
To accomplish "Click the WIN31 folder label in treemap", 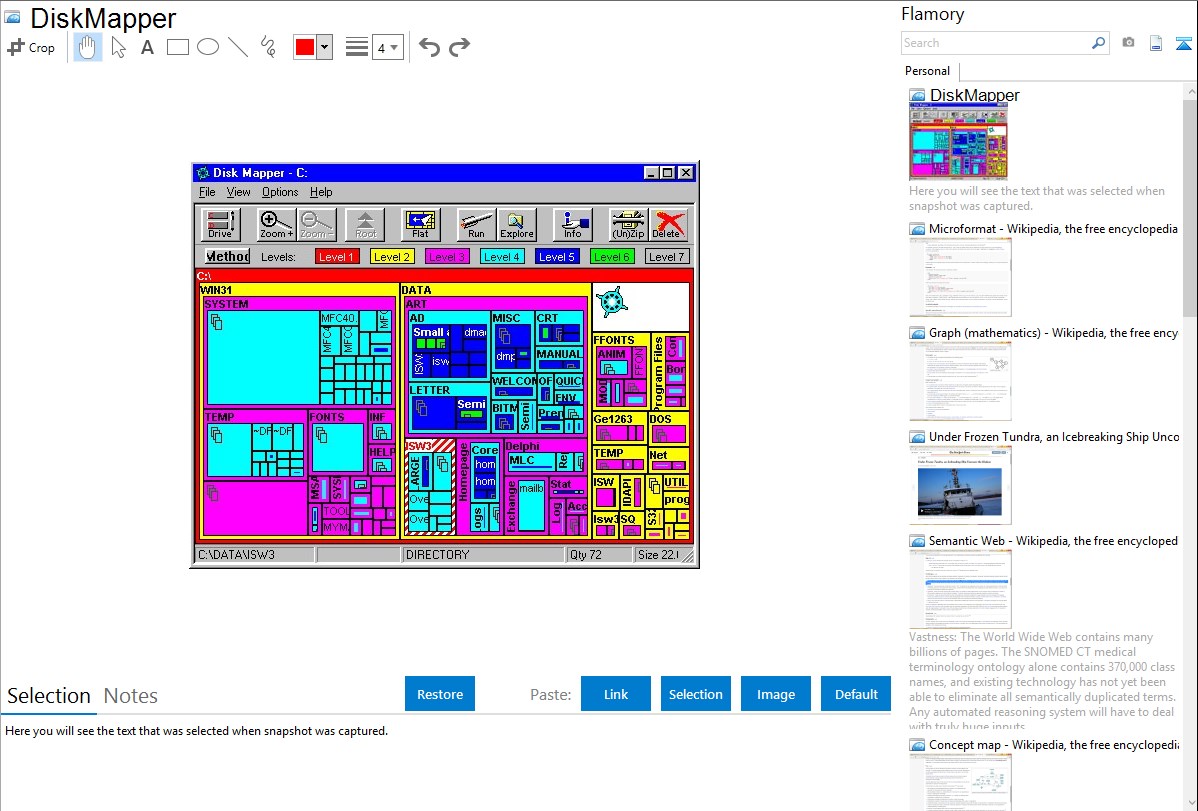I will pyautogui.click(x=216, y=290).
